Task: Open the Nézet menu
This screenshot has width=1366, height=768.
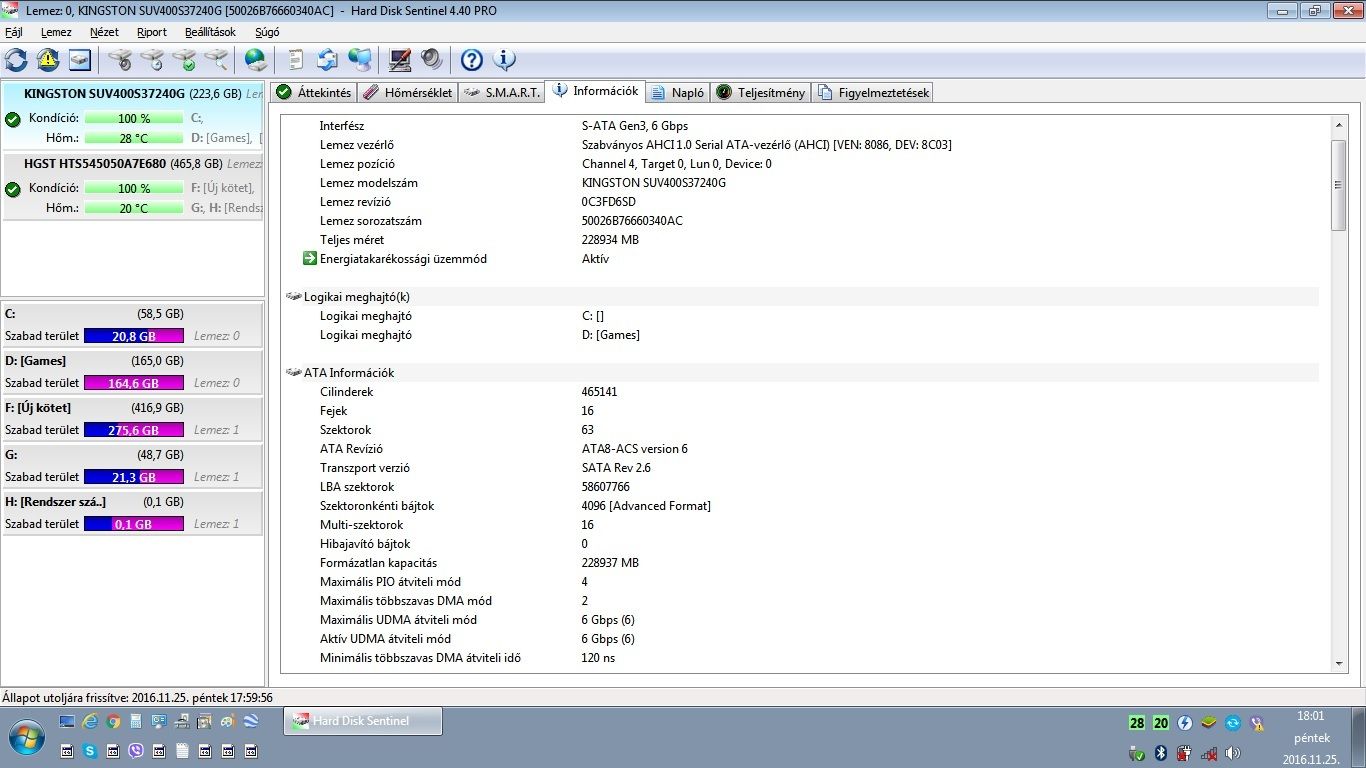Action: (104, 32)
